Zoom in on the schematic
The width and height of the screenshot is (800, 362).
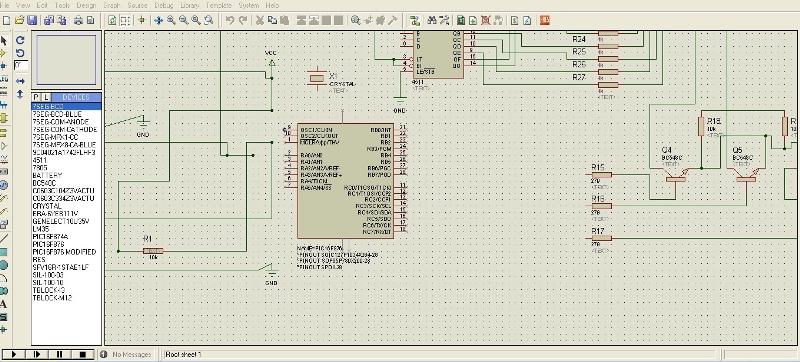point(171,20)
